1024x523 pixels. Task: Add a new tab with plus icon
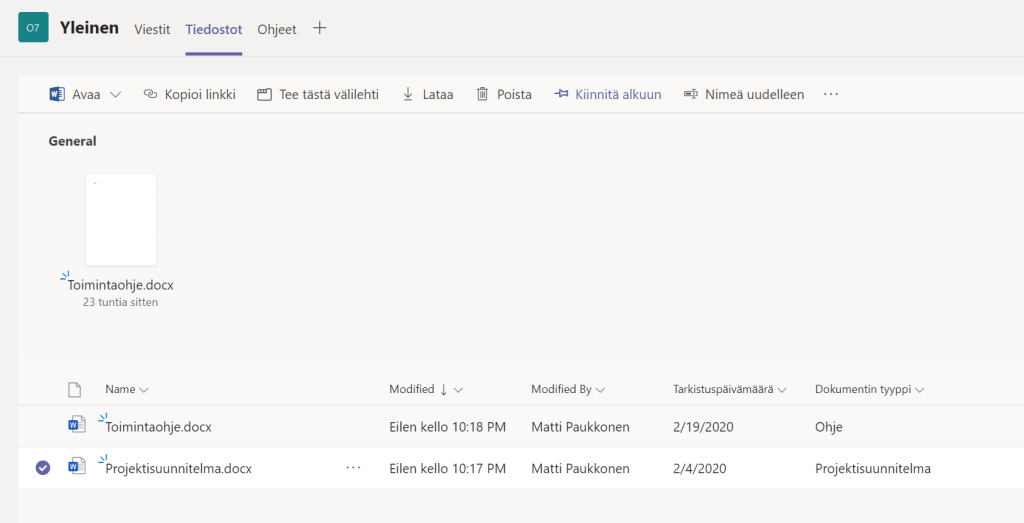tap(320, 28)
